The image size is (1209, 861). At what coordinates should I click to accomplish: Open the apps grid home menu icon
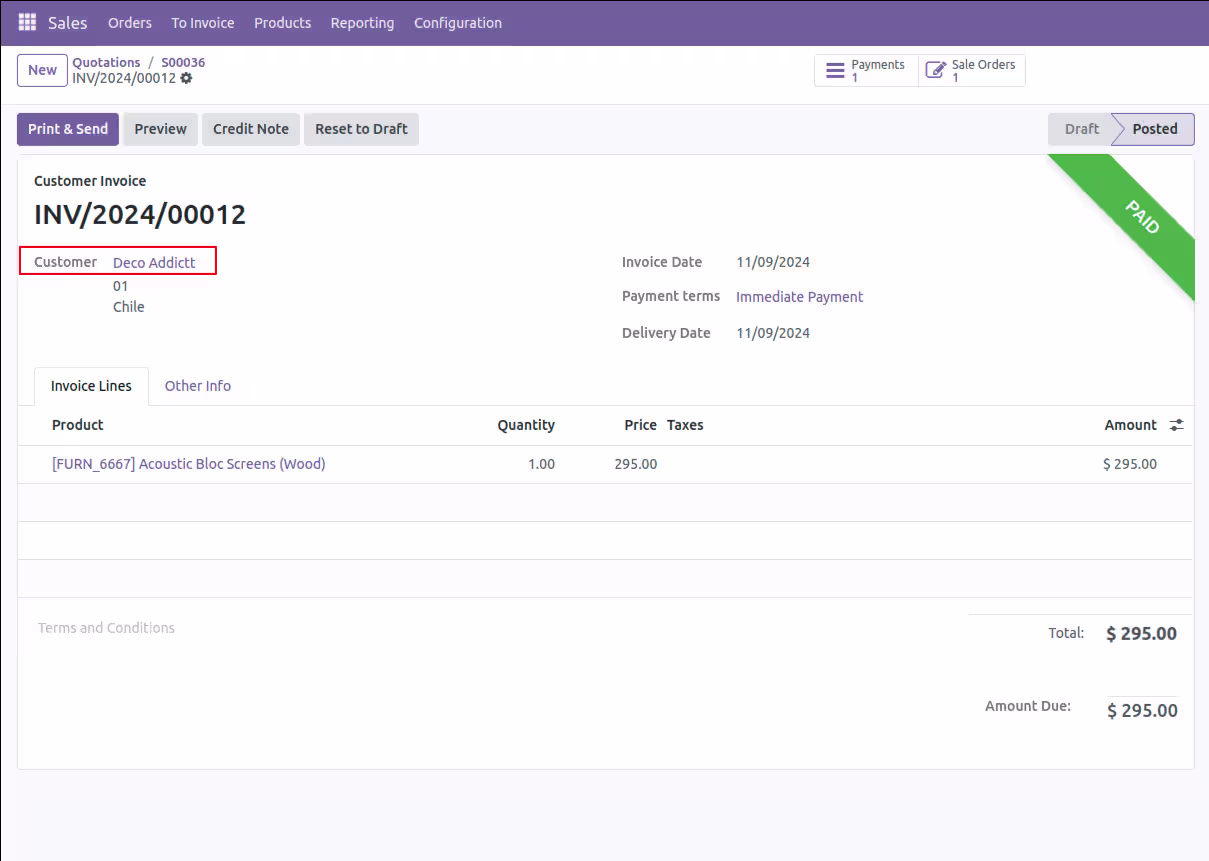27,22
